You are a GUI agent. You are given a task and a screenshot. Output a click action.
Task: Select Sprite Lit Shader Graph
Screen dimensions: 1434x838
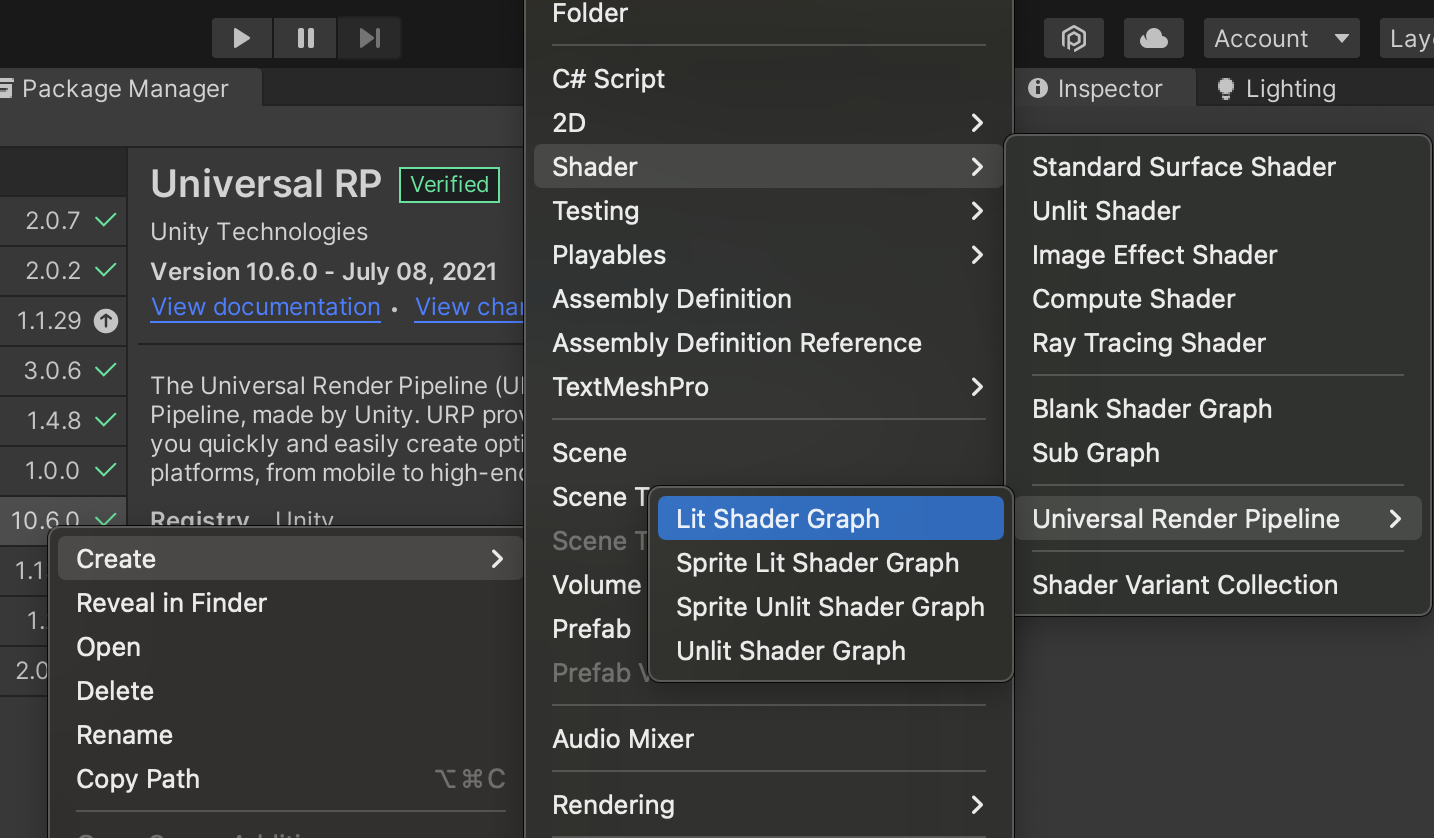(x=830, y=563)
